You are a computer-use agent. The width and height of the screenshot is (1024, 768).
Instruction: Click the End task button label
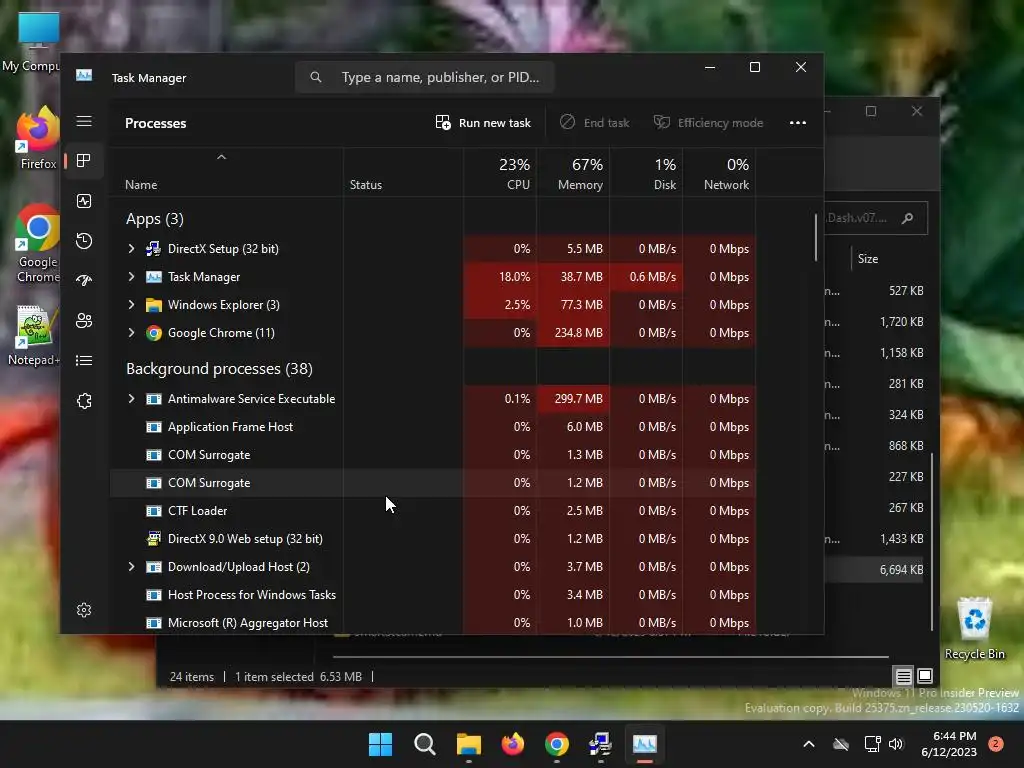click(607, 123)
